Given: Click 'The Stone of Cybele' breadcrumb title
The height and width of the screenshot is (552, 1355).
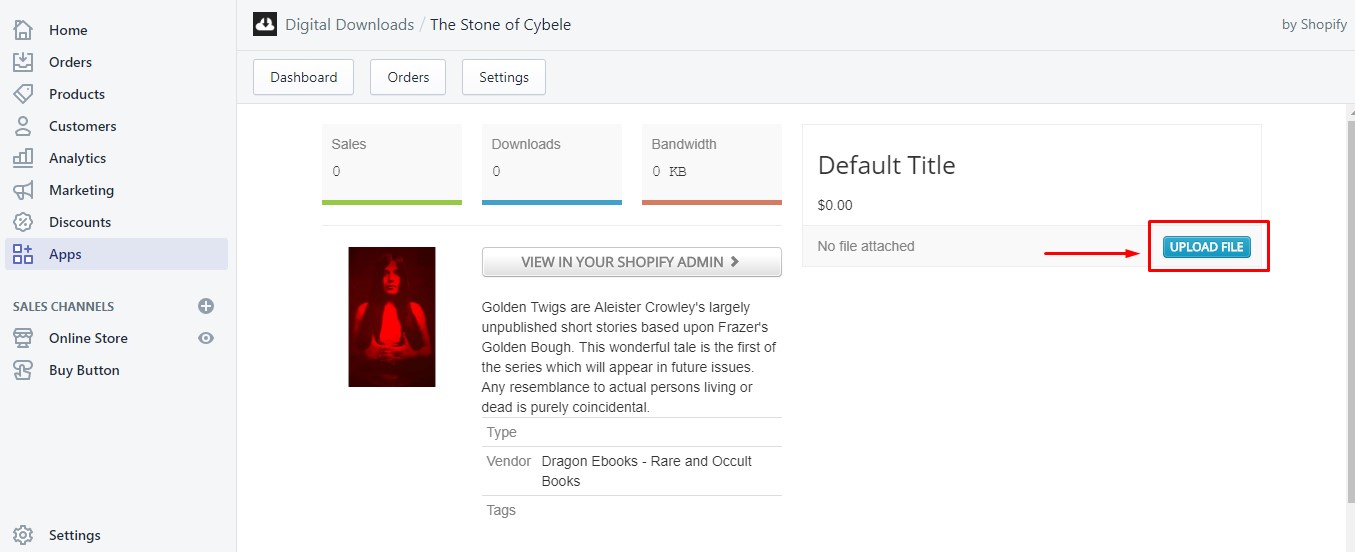Looking at the screenshot, I should [500, 24].
